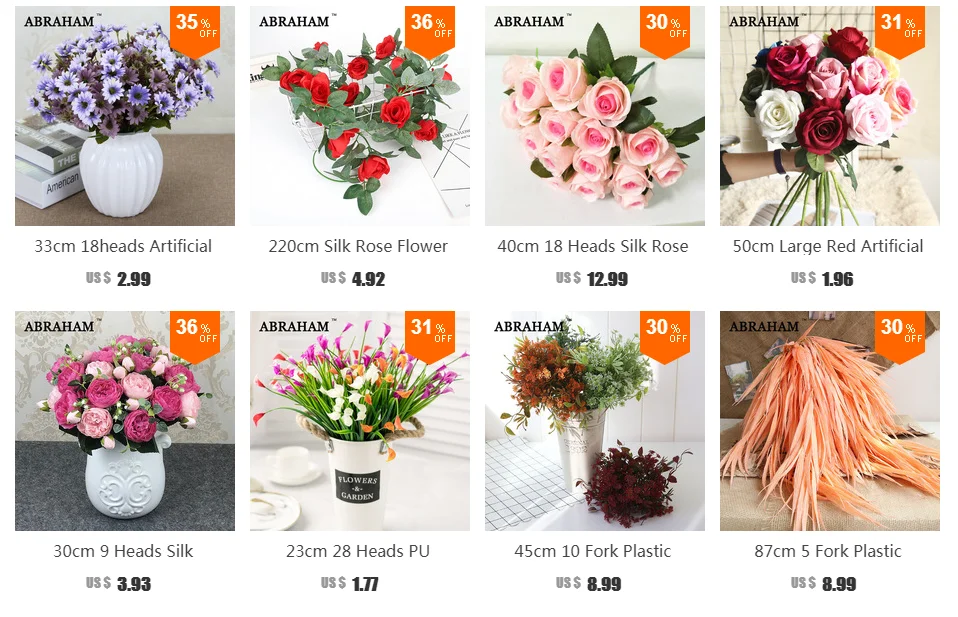958x617 pixels.
Task: Click the 35% OFF badge on daisies
Action: [195, 31]
